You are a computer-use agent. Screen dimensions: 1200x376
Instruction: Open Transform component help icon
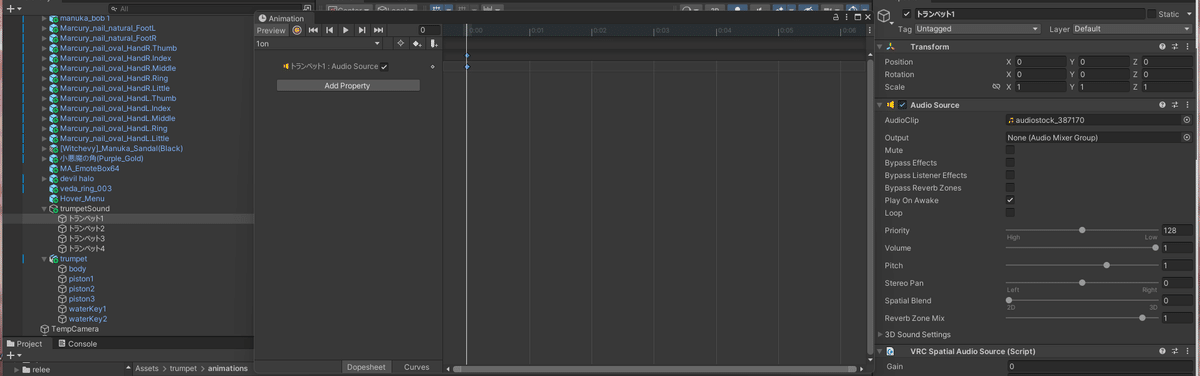pos(1162,47)
